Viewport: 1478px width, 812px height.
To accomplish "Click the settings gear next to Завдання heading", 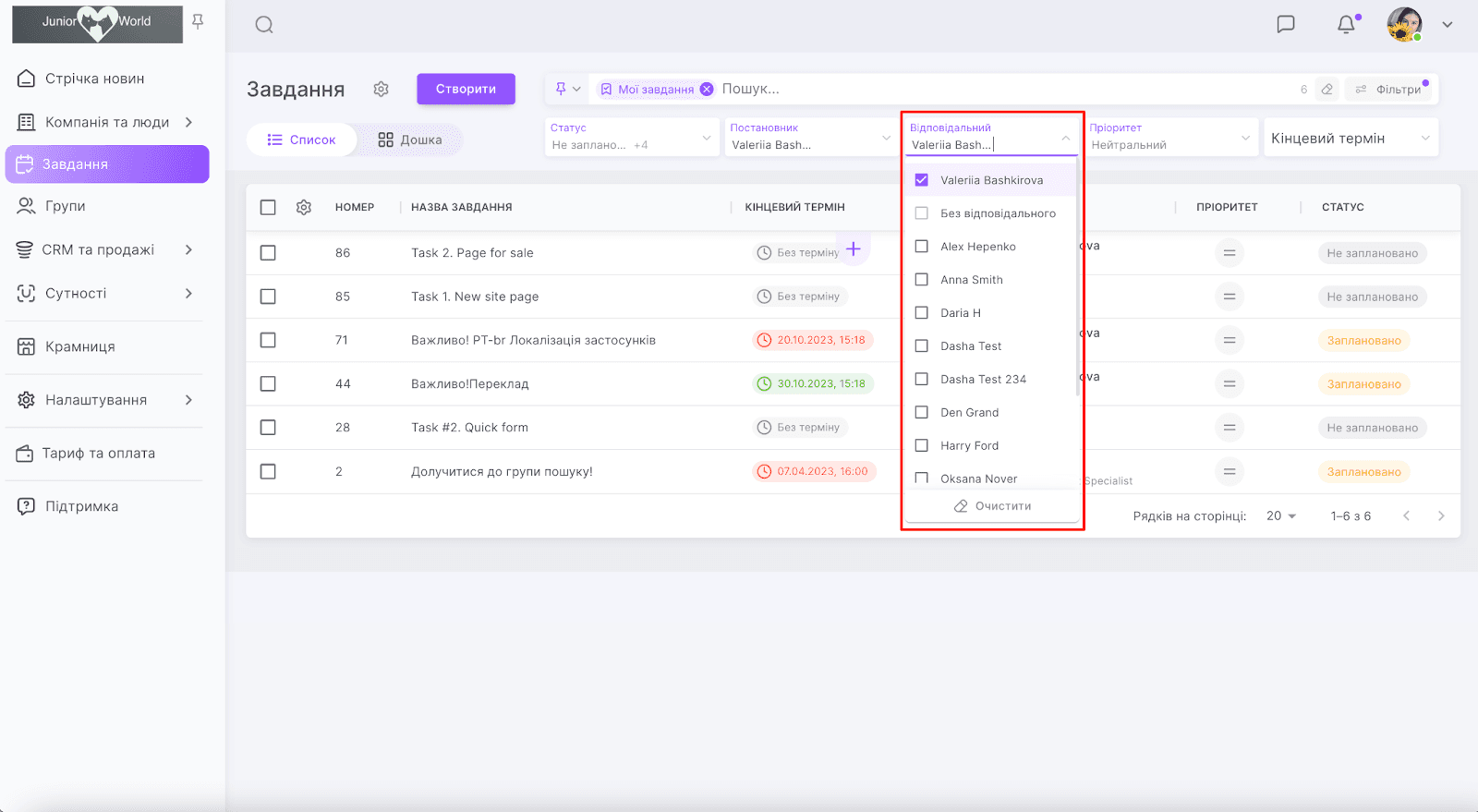I will click(381, 90).
